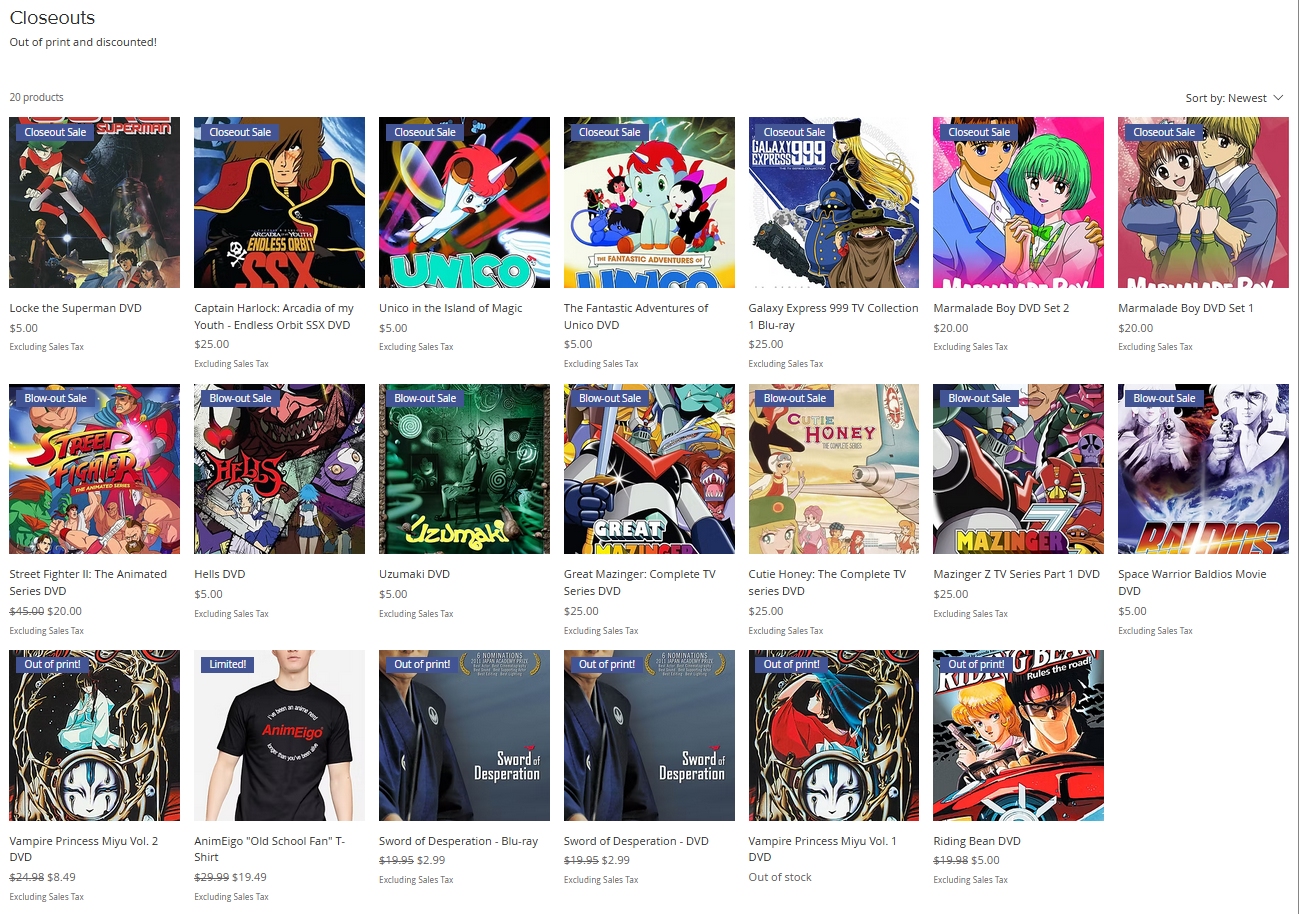View Galaxy Express 999 Blu-ray cover
The image size is (1299, 914).
click(x=834, y=203)
